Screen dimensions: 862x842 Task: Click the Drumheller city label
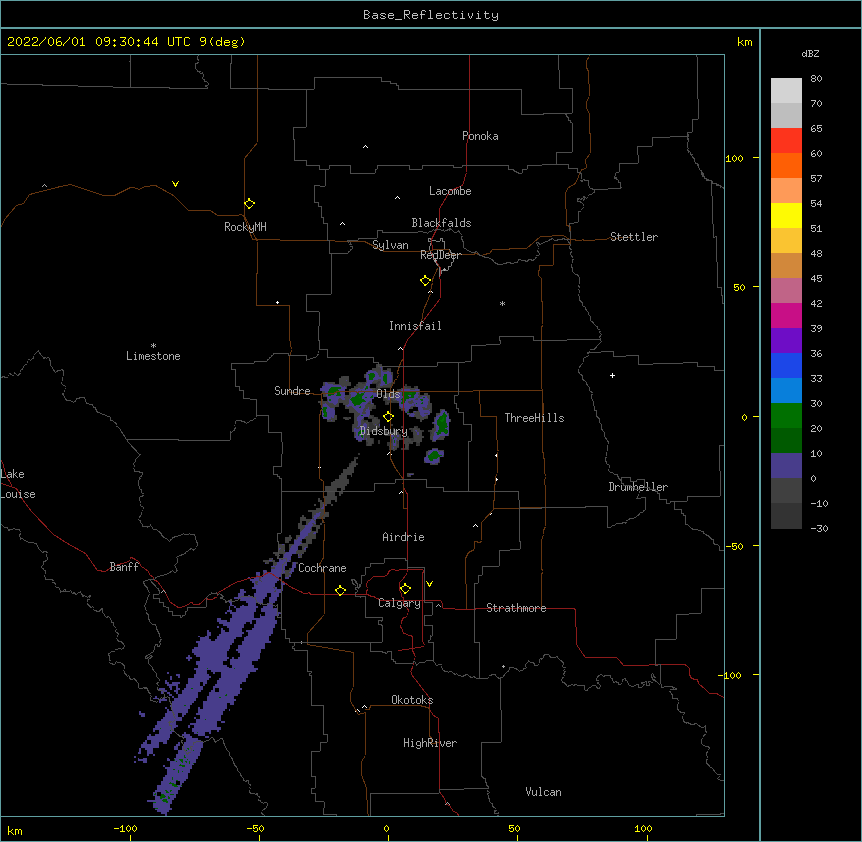pyautogui.click(x=638, y=487)
